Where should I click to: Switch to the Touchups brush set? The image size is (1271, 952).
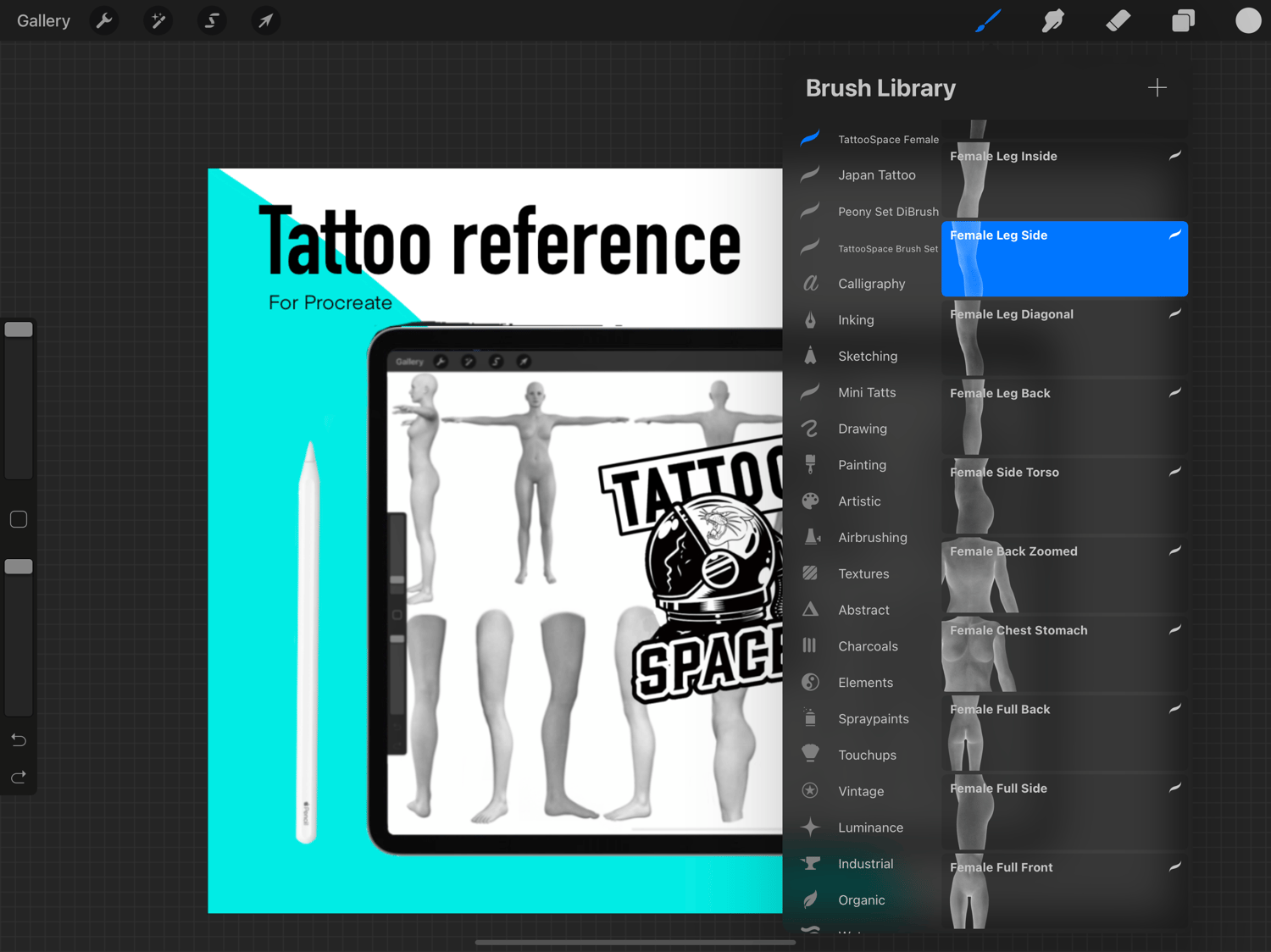869,756
